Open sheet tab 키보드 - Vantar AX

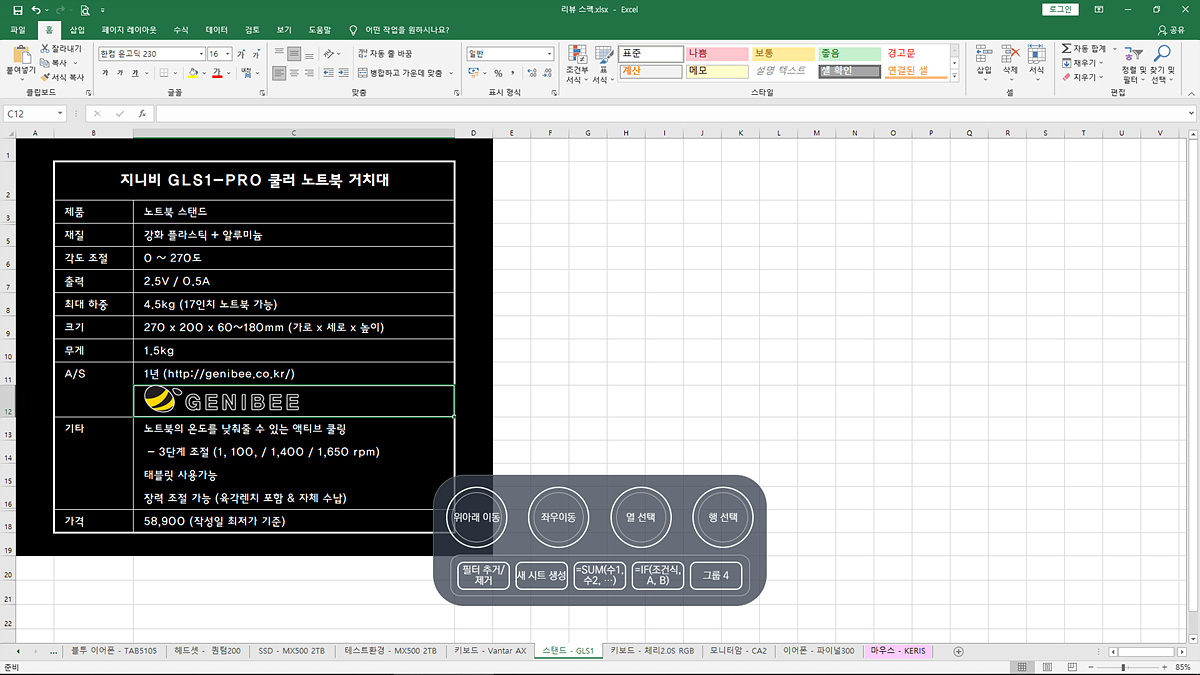(x=490, y=651)
